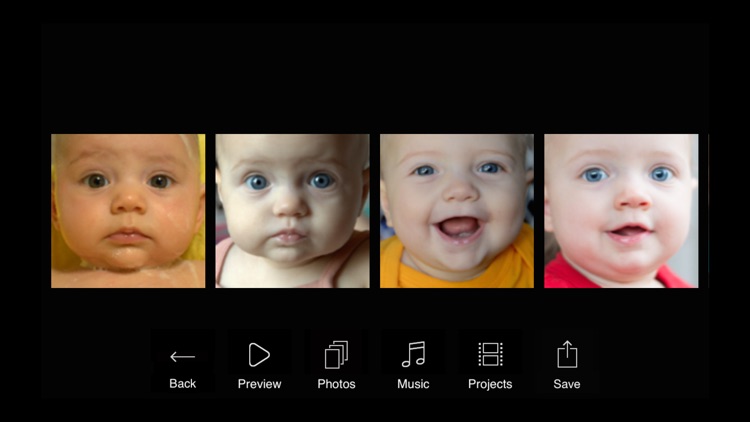The width and height of the screenshot is (750, 422).
Task: Pick the fourth photo, baby in red shirt
Action: (x=621, y=211)
